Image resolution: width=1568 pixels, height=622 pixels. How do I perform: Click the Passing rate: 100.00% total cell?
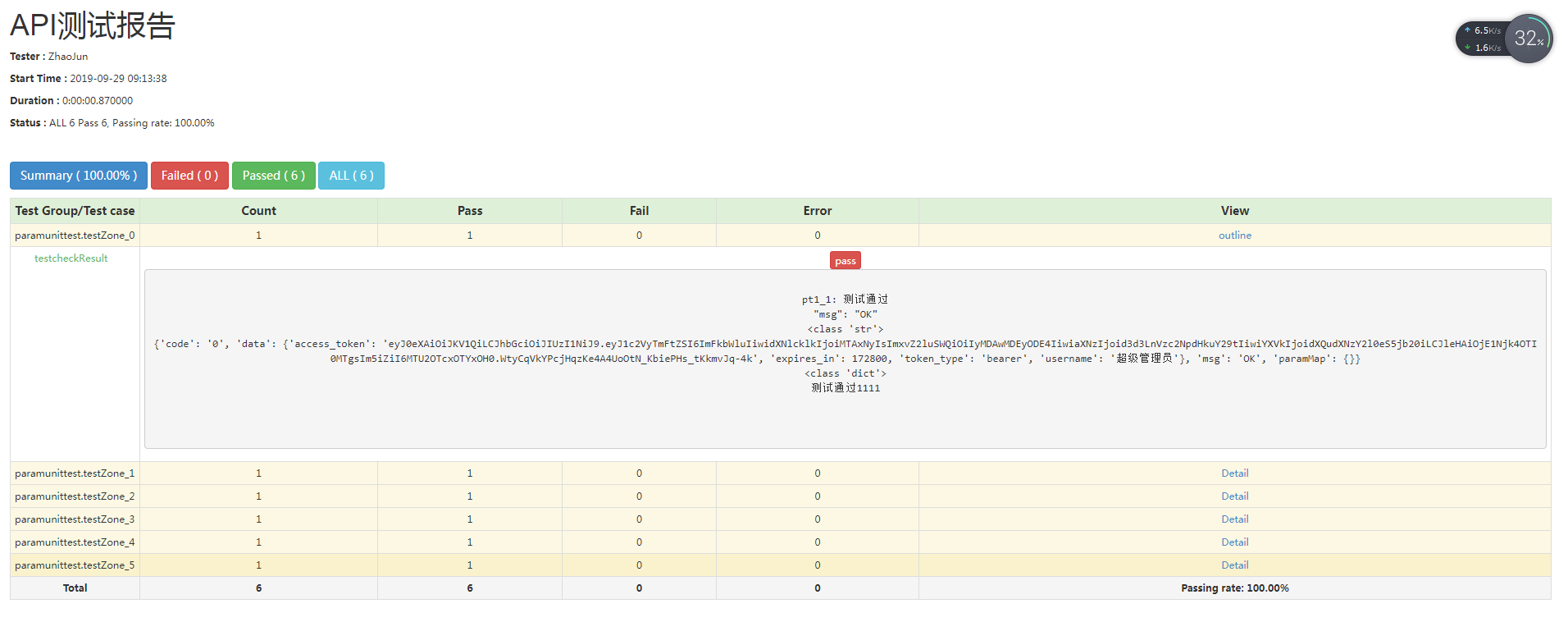(x=1234, y=588)
